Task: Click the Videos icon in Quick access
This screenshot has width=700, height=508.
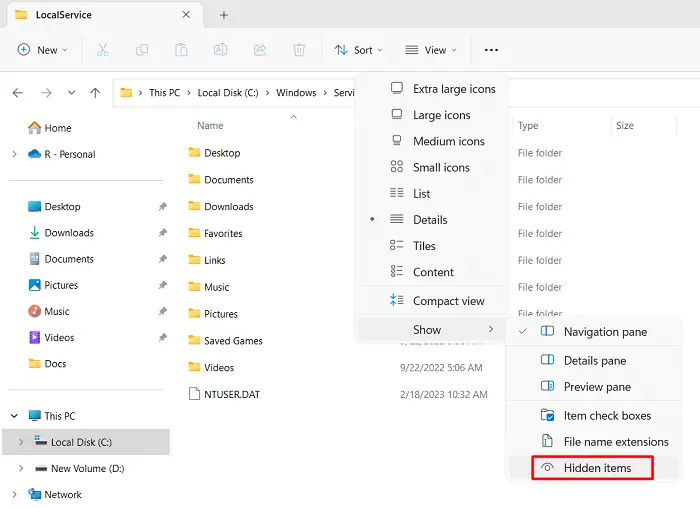Action: [x=34, y=337]
